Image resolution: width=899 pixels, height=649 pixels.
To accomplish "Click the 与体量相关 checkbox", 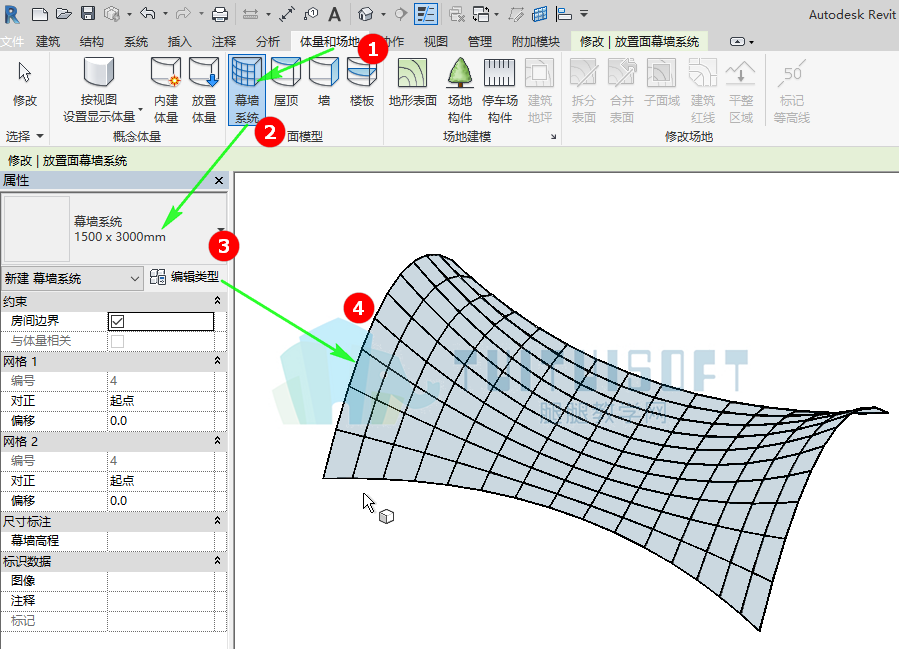I will point(118,341).
